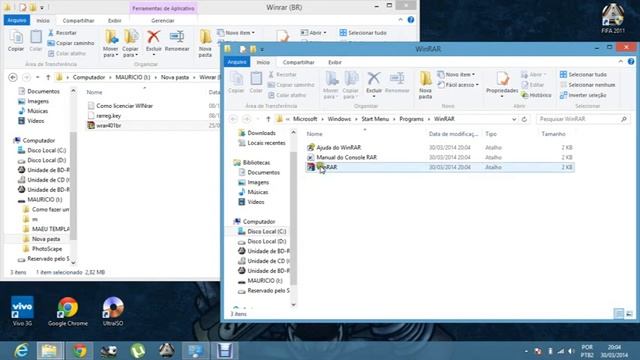Open uTorrent from taskbar
Screen dimensions: 640x360
pyautogui.click(x=138, y=351)
